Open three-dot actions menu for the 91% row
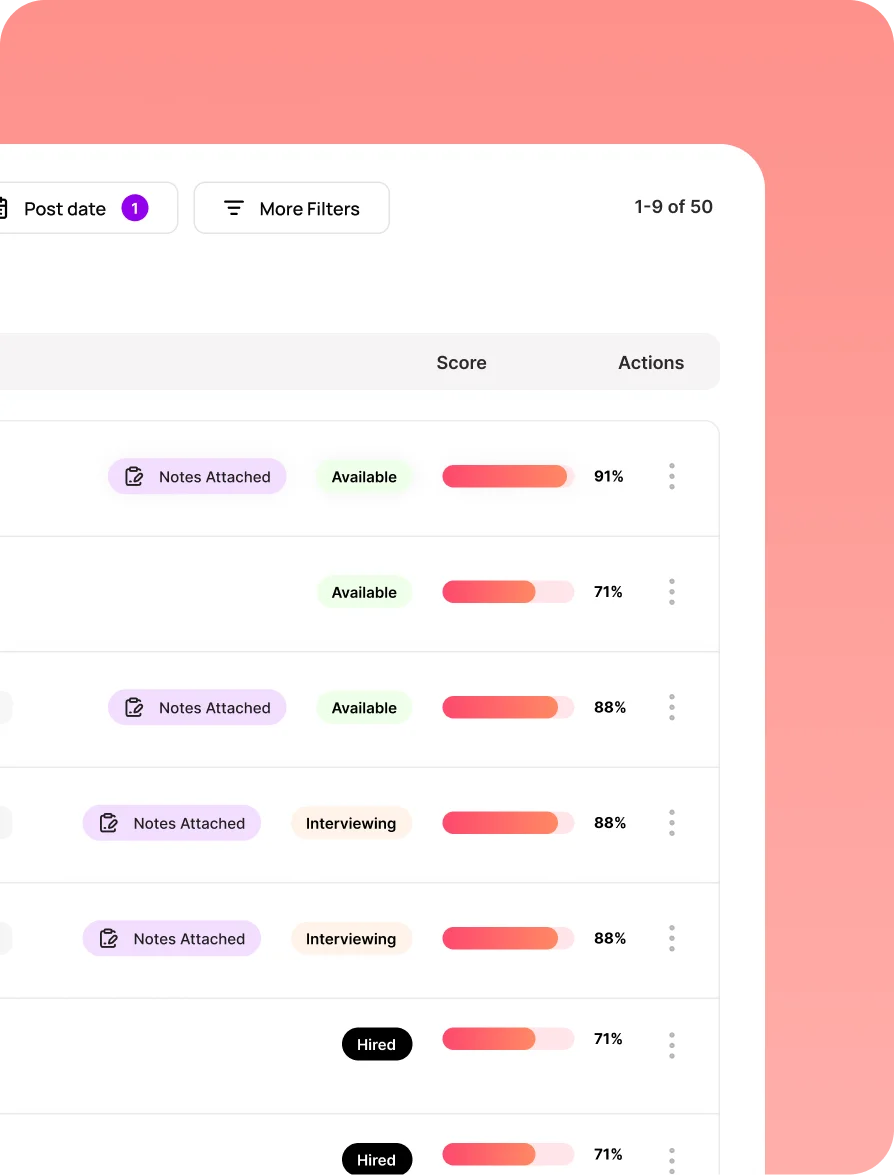 pos(671,476)
